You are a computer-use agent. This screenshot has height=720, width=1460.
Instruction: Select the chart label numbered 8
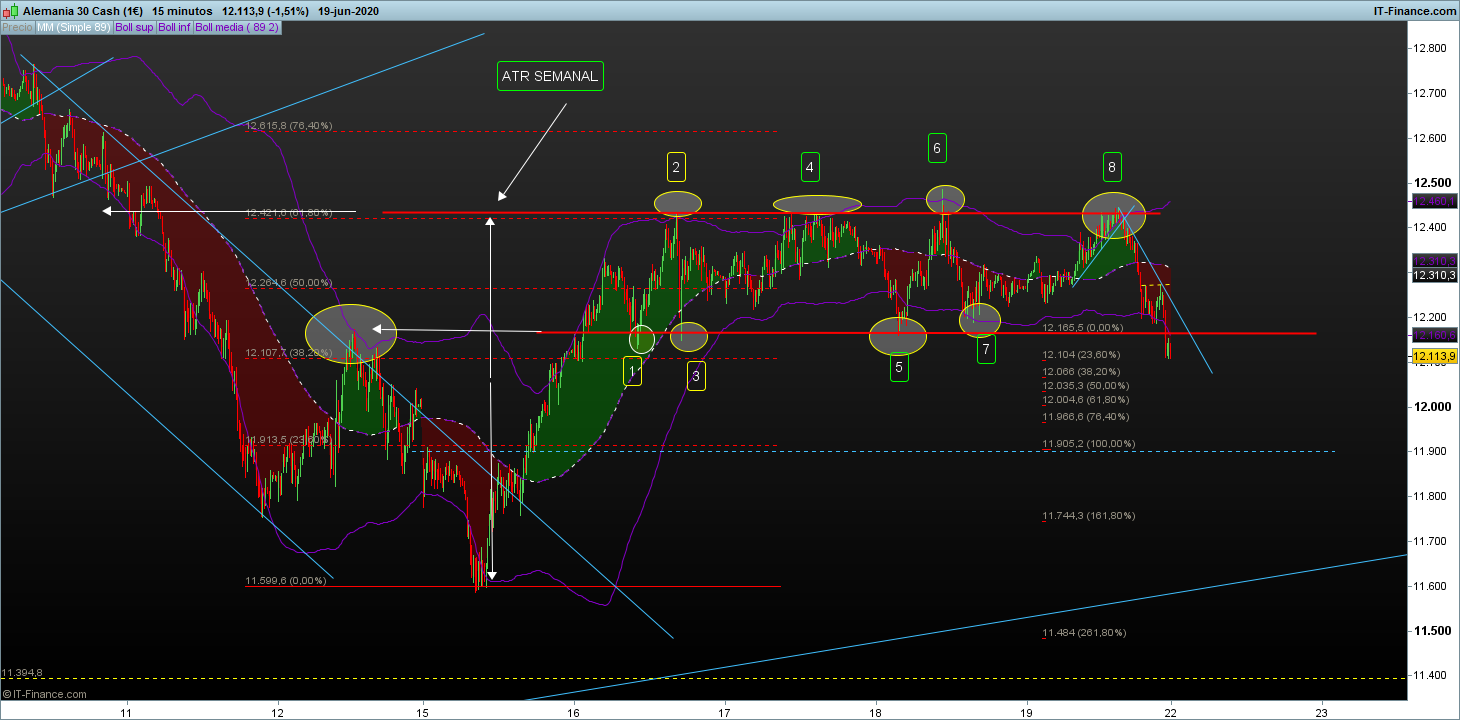click(1112, 167)
